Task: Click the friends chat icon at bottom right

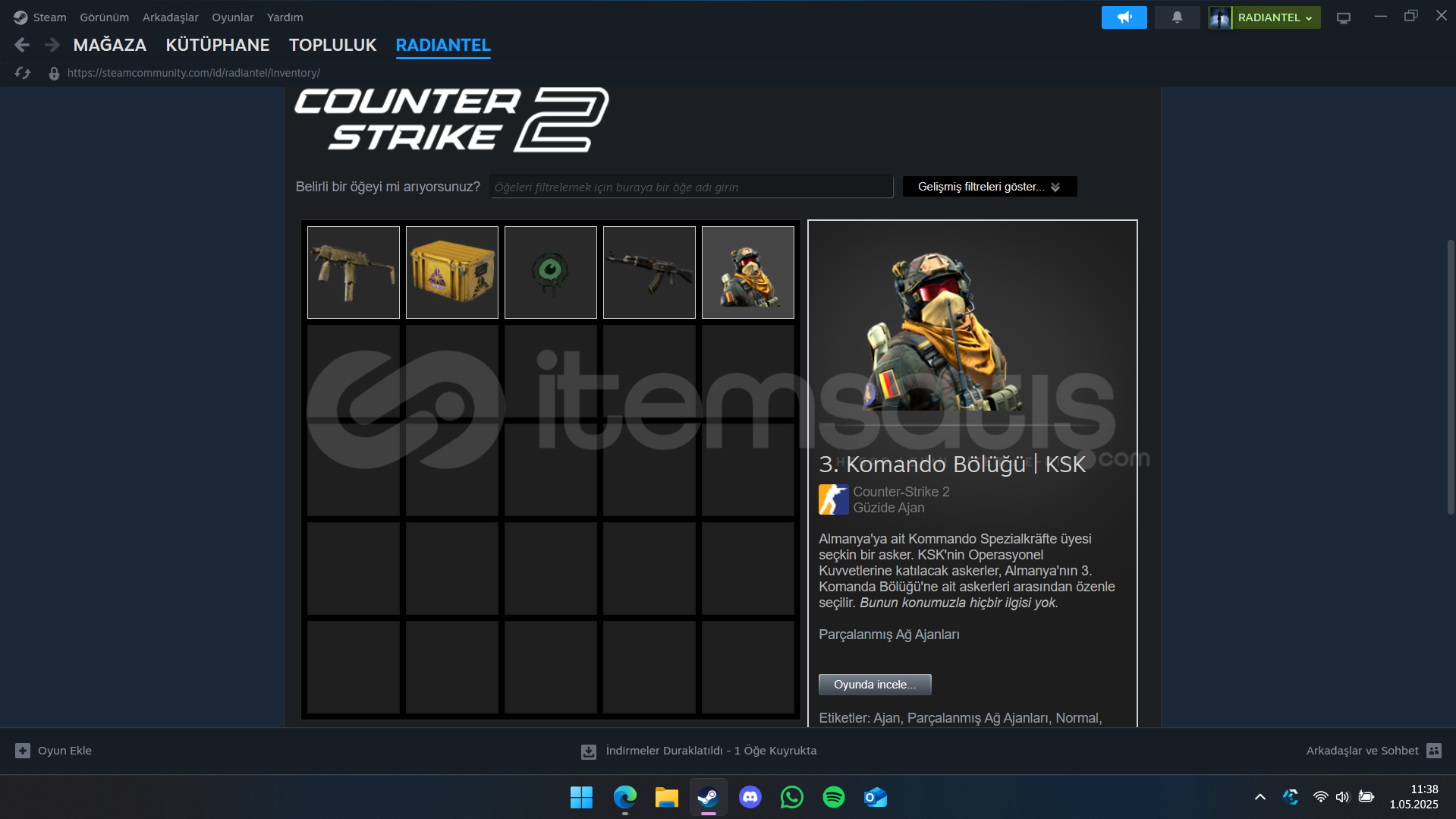Action: 1433,751
